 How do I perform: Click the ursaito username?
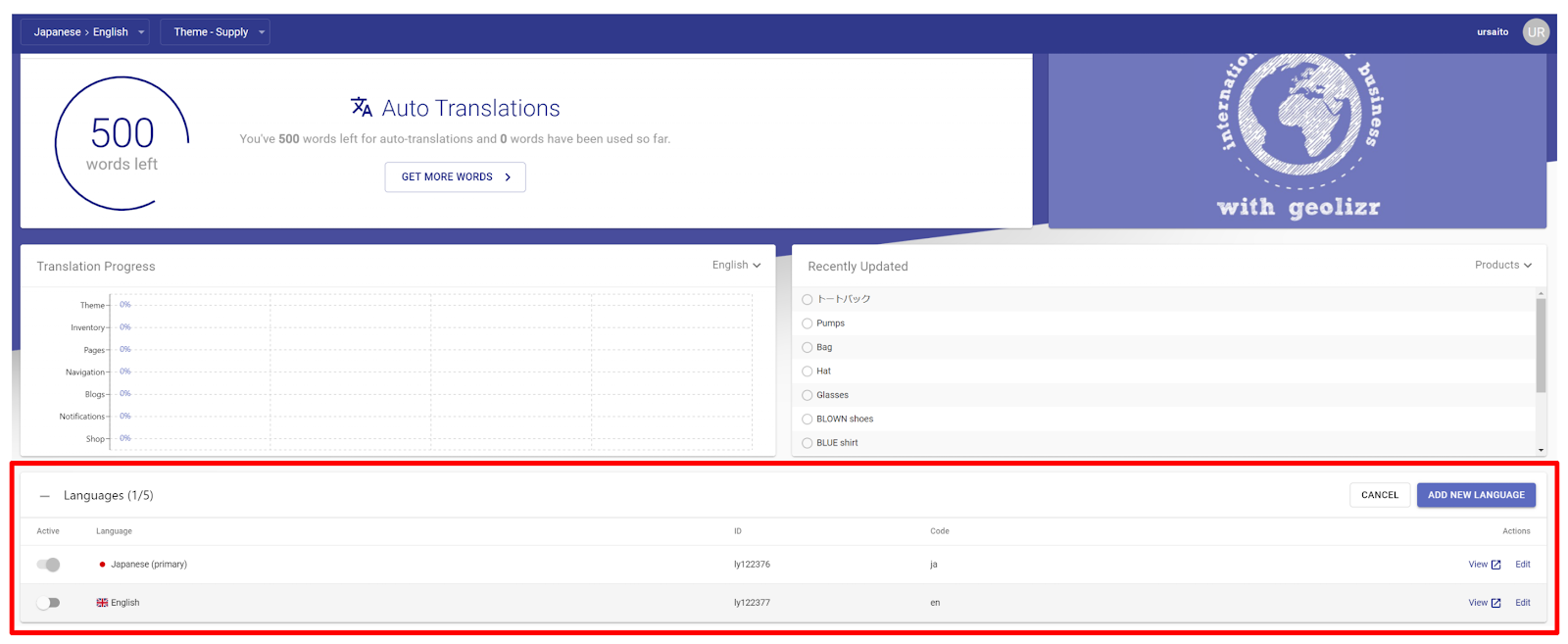point(1493,32)
